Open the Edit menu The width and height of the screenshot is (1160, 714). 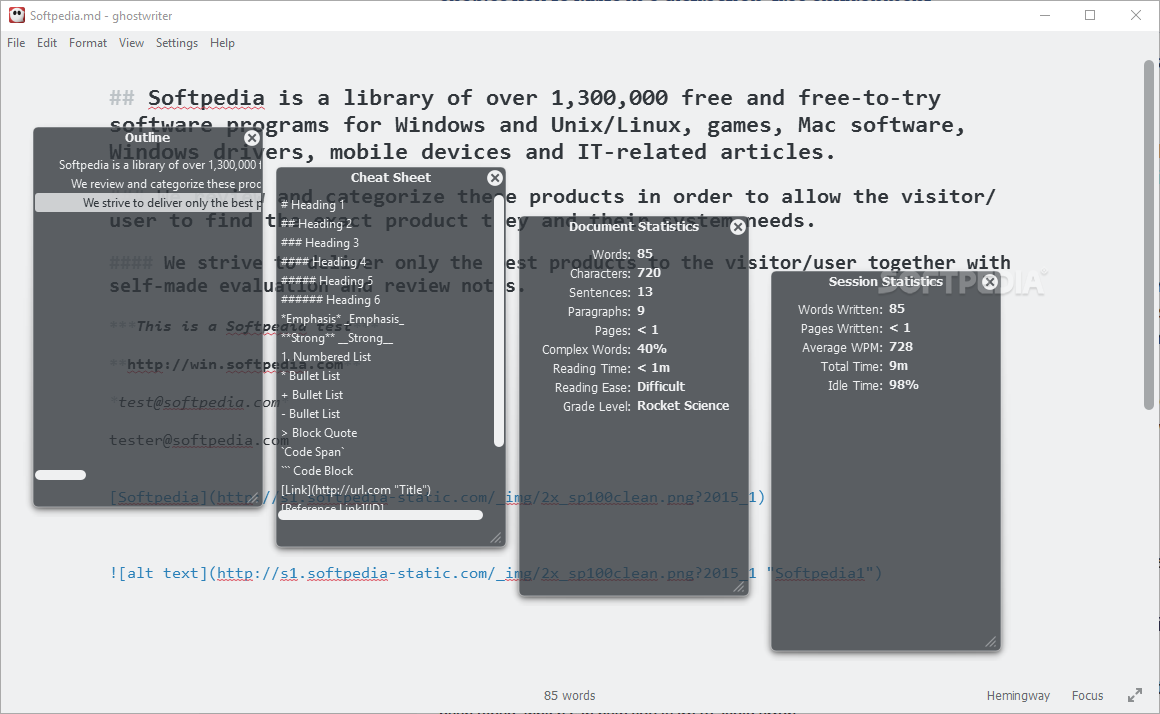click(x=47, y=43)
